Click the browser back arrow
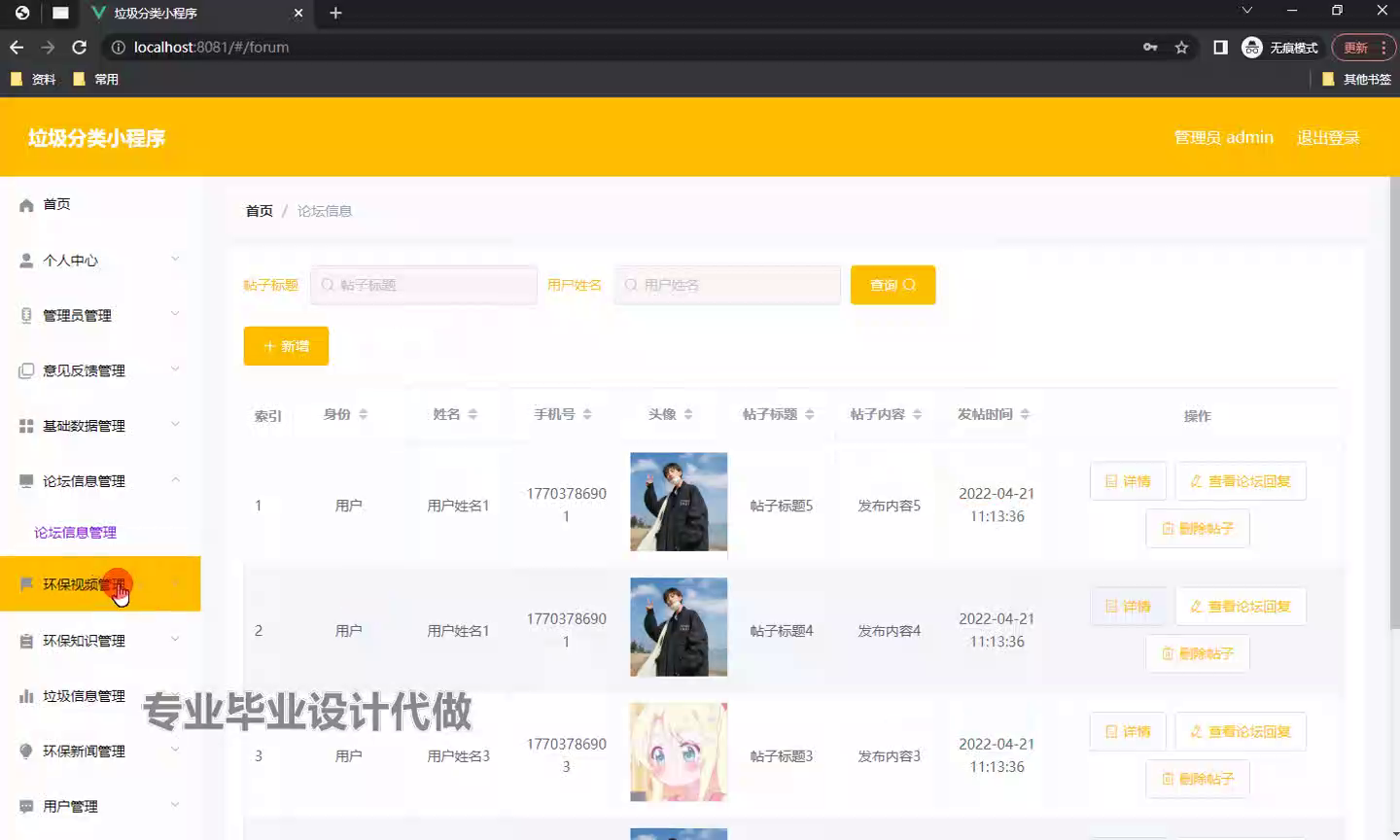 point(17,47)
